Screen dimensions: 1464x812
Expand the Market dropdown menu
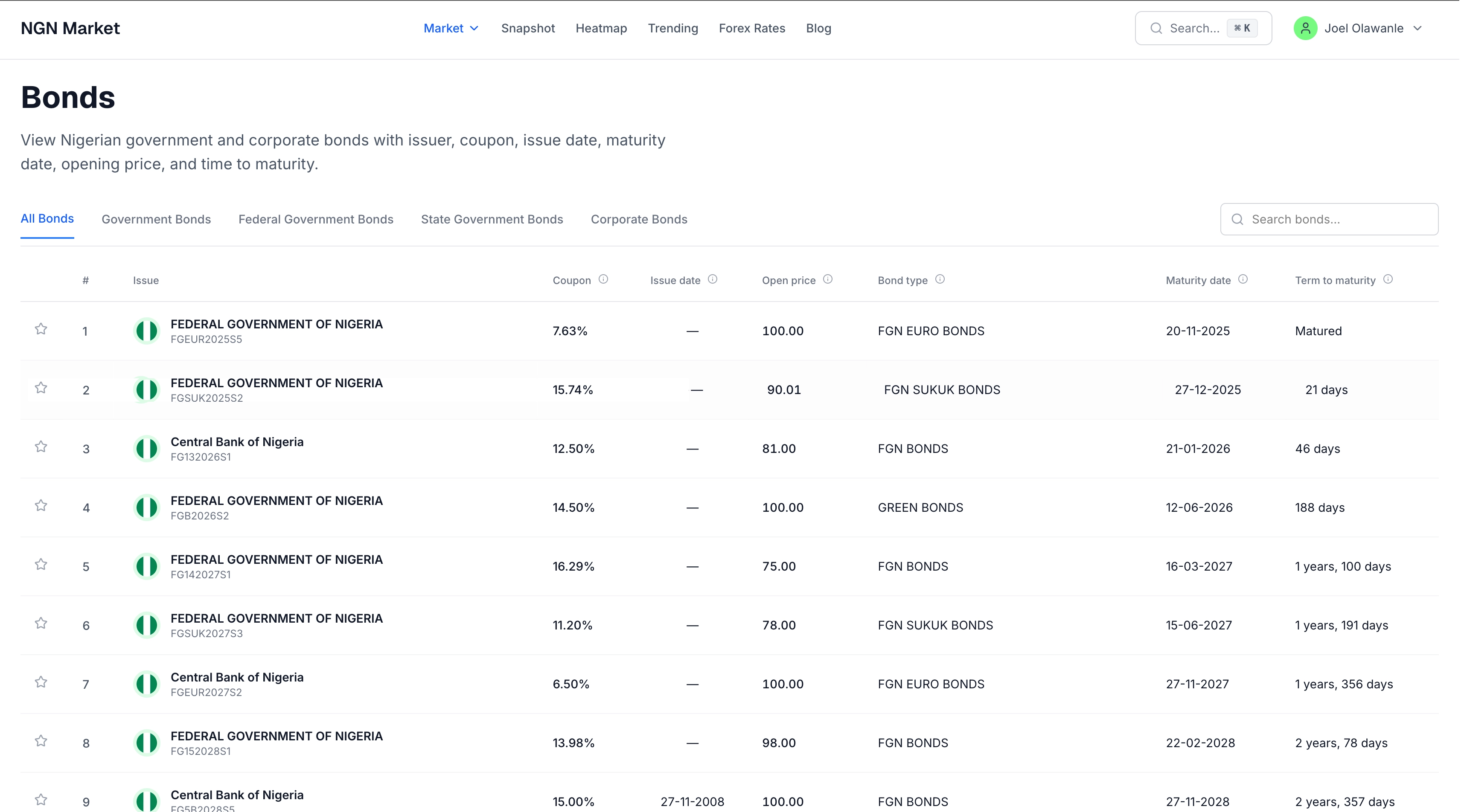(x=451, y=29)
